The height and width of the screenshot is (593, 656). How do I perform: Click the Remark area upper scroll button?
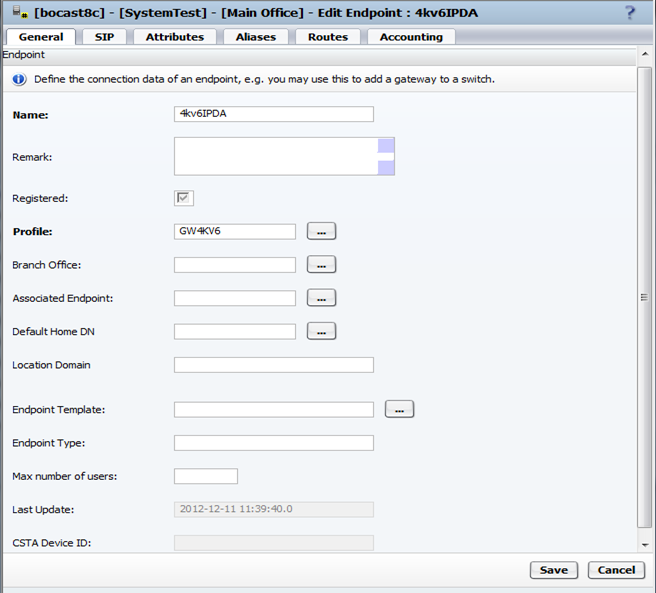pos(386,146)
